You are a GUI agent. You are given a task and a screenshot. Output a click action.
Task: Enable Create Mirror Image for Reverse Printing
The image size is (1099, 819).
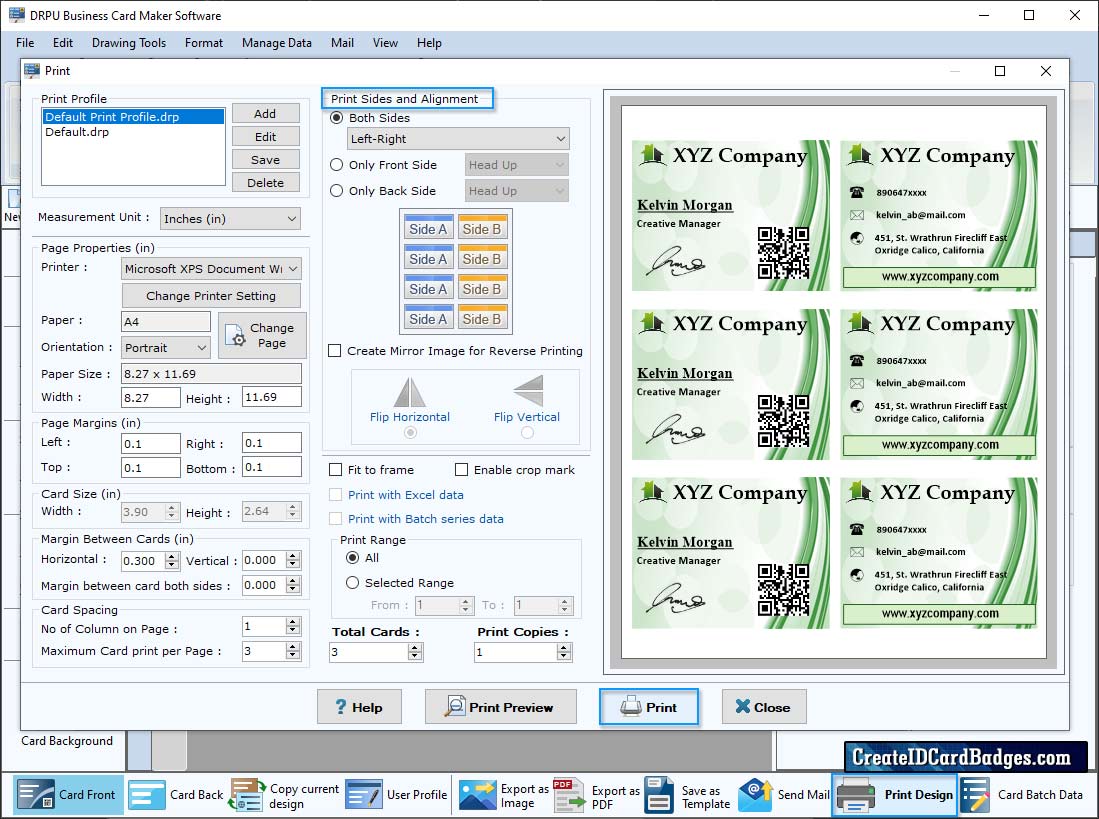(335, 350)
